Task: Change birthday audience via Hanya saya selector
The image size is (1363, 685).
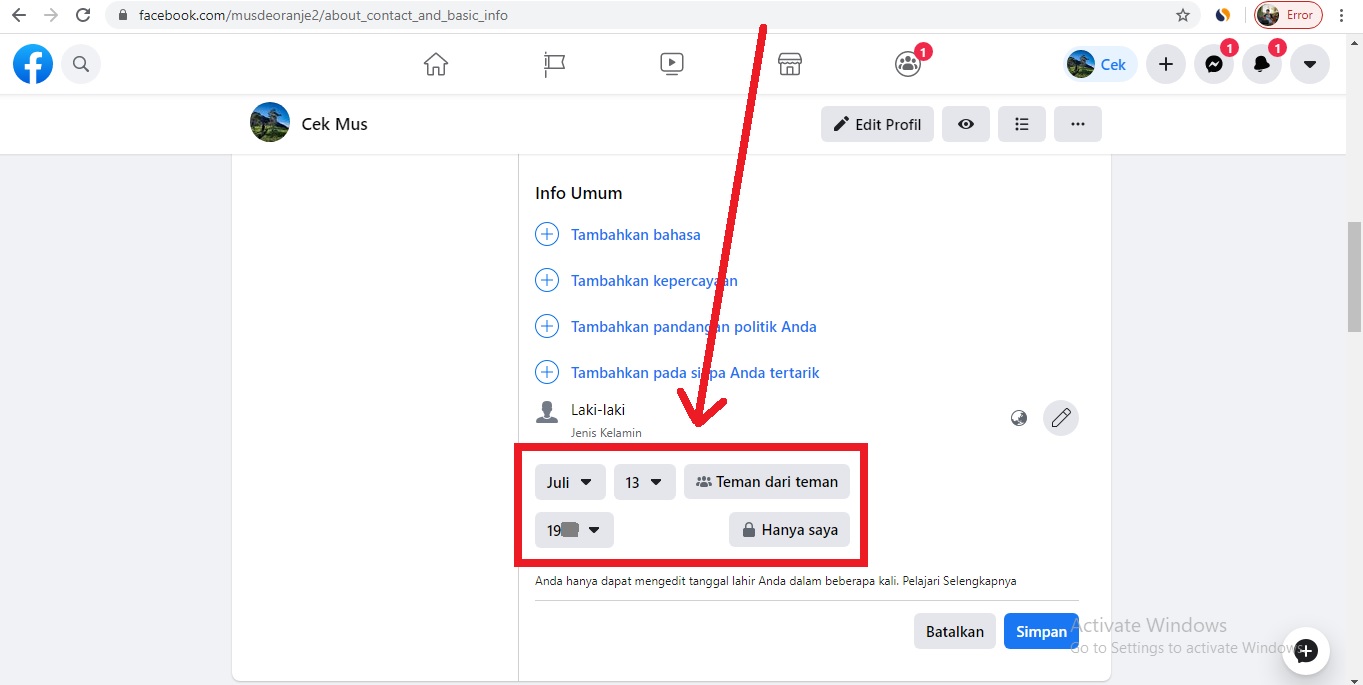Action: click(789, 529)
